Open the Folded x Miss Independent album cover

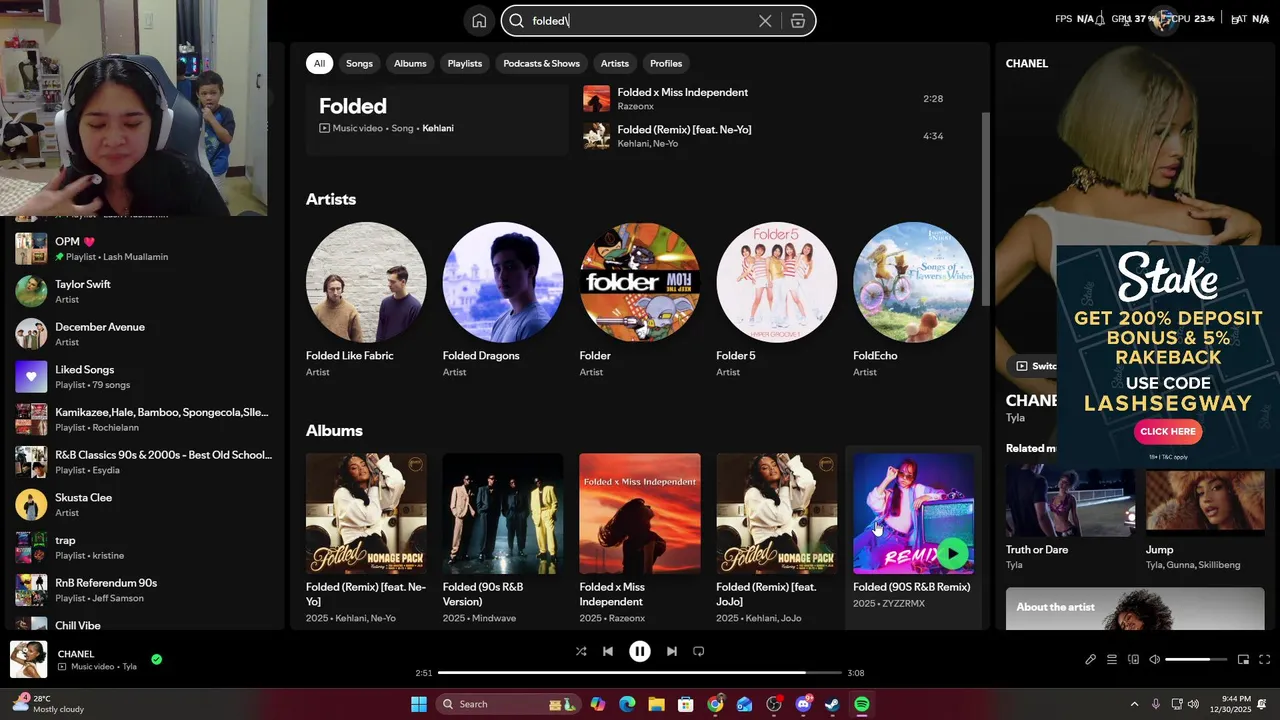[640, 514]
